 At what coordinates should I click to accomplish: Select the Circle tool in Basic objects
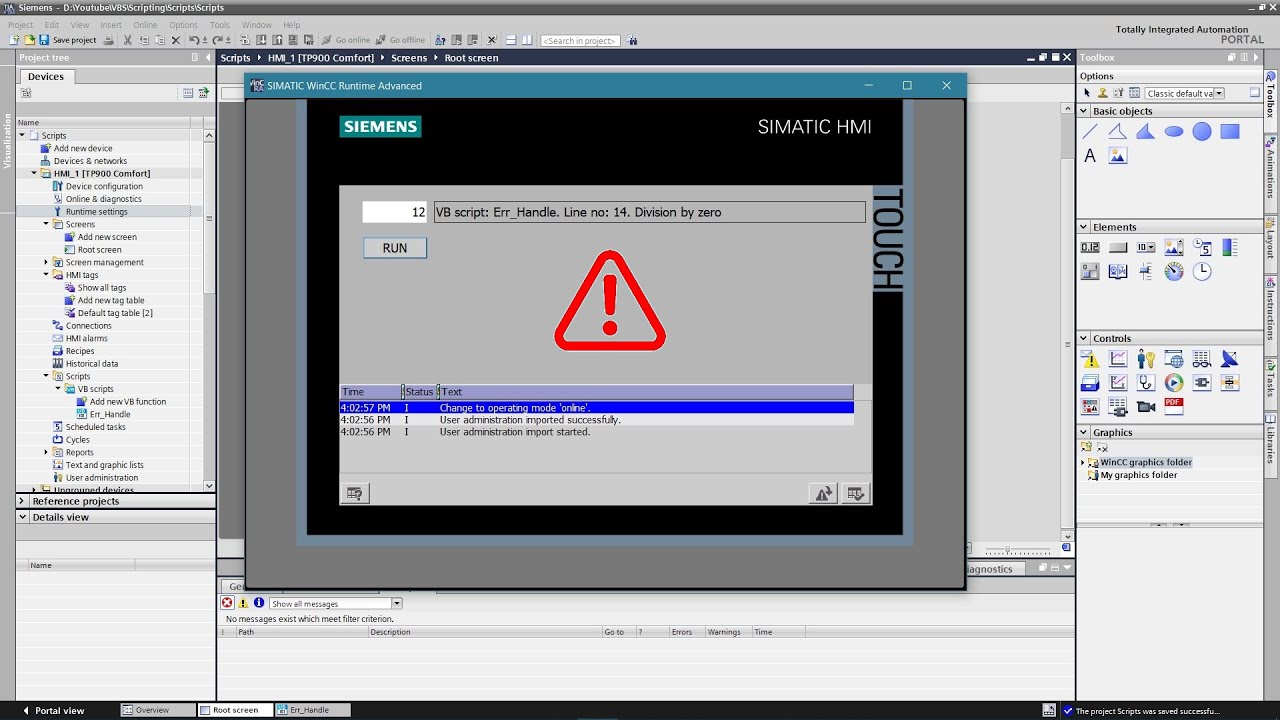(x=1202, y=131)
